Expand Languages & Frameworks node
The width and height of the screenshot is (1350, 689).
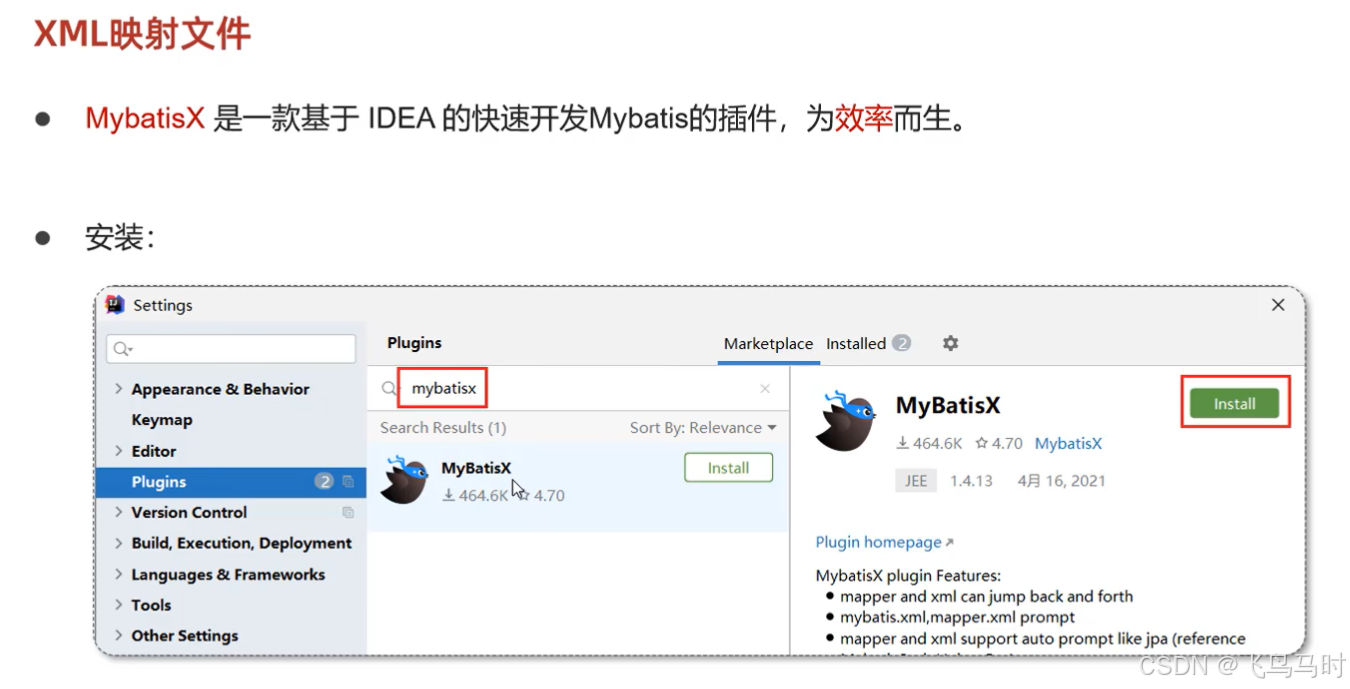point(119,574)
